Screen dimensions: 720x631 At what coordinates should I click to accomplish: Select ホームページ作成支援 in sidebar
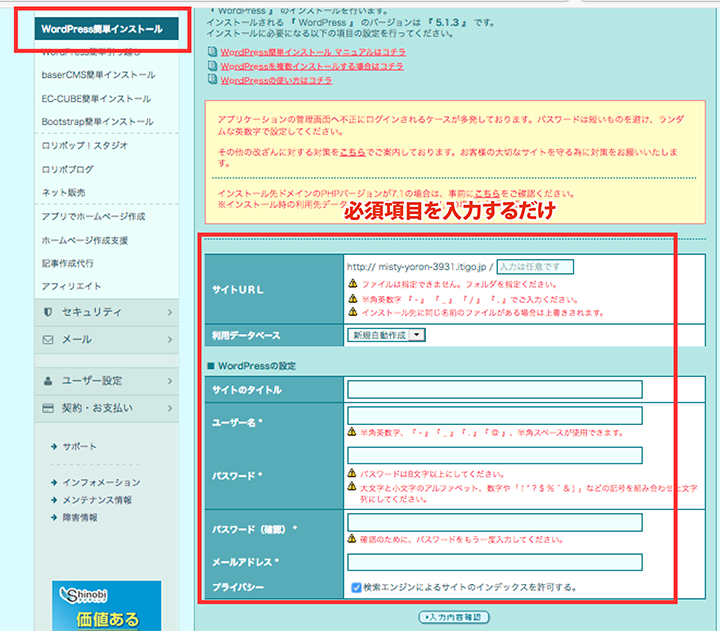(x=84, y=240)
